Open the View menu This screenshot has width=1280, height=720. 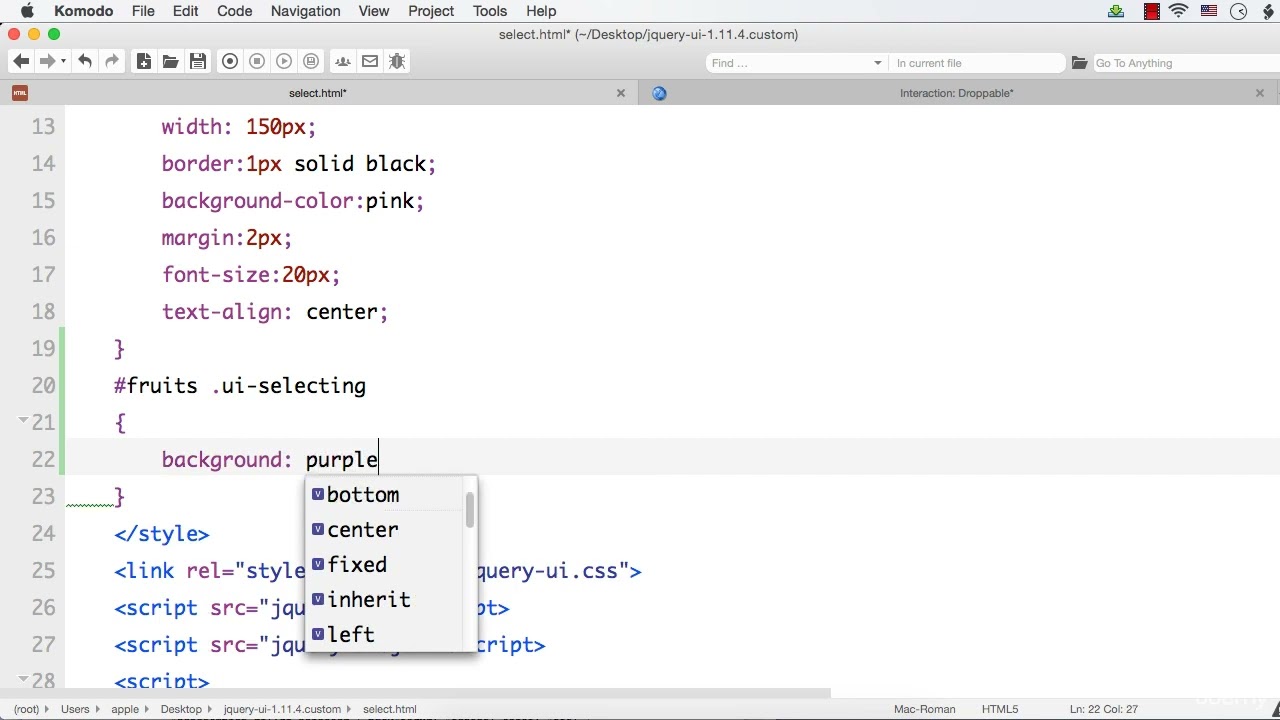point(374,11)
